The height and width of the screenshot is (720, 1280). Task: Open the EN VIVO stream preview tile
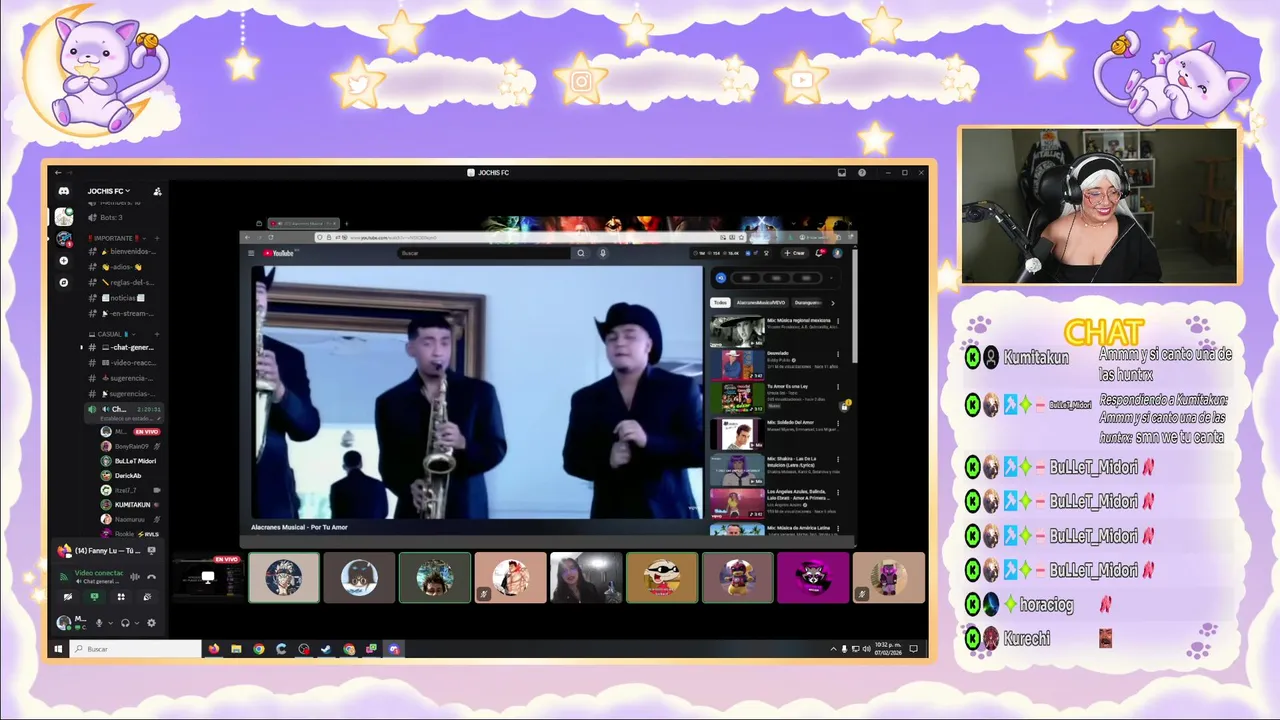pos(207,577)
